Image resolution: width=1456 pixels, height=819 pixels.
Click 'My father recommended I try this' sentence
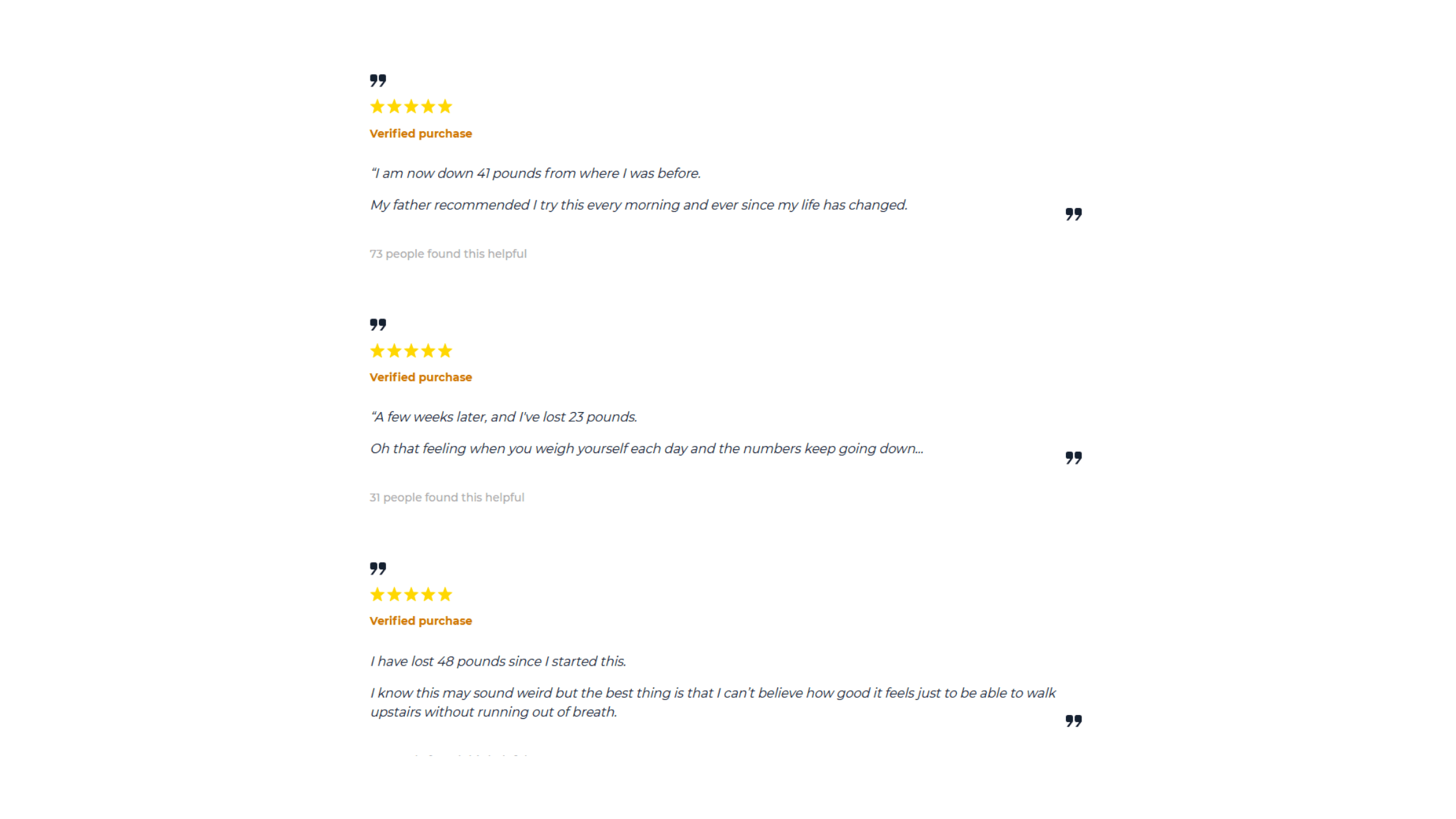(639, 205)
